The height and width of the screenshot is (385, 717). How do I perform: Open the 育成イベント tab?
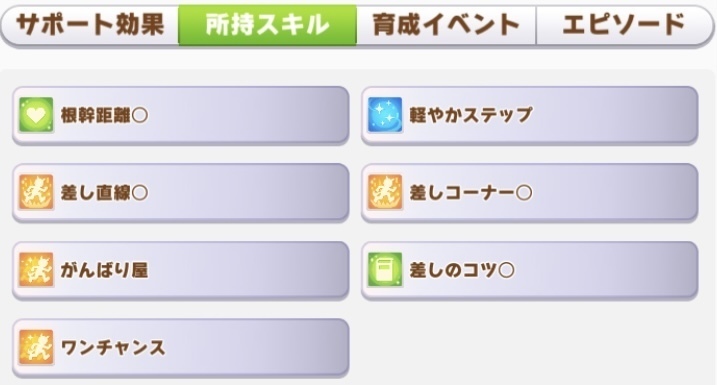click(446, 25)
